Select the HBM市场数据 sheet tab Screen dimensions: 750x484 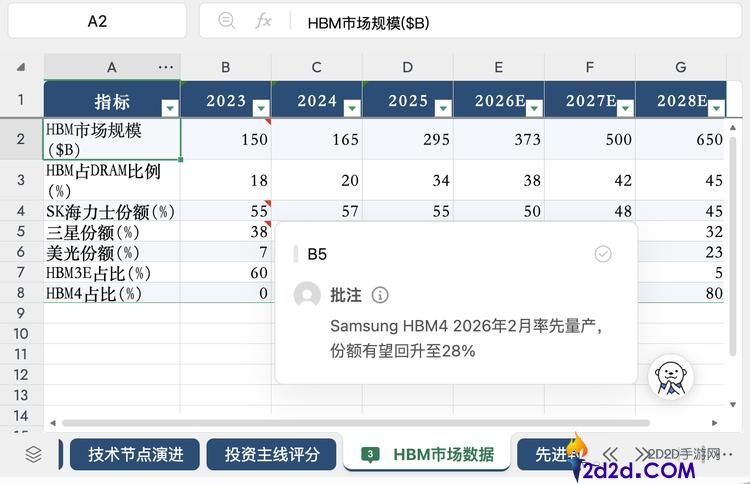point(427,454)
